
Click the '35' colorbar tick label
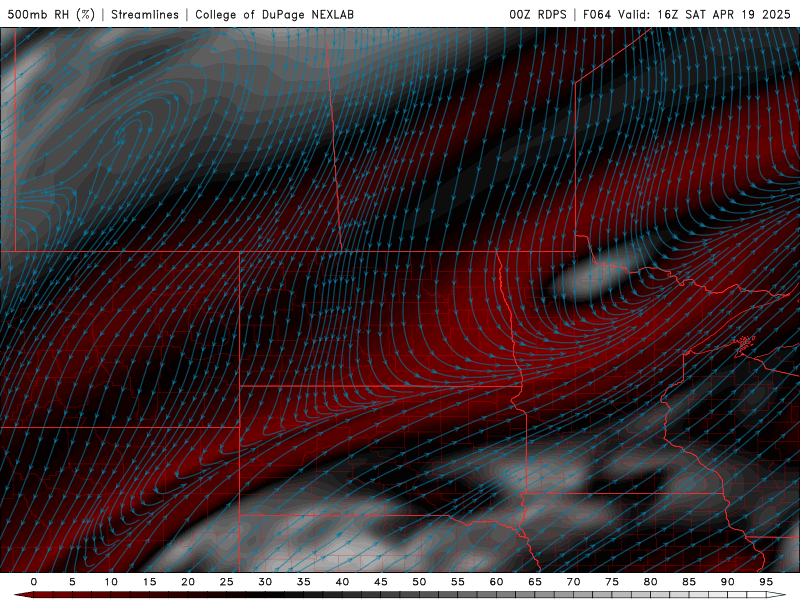pos(304,582)
